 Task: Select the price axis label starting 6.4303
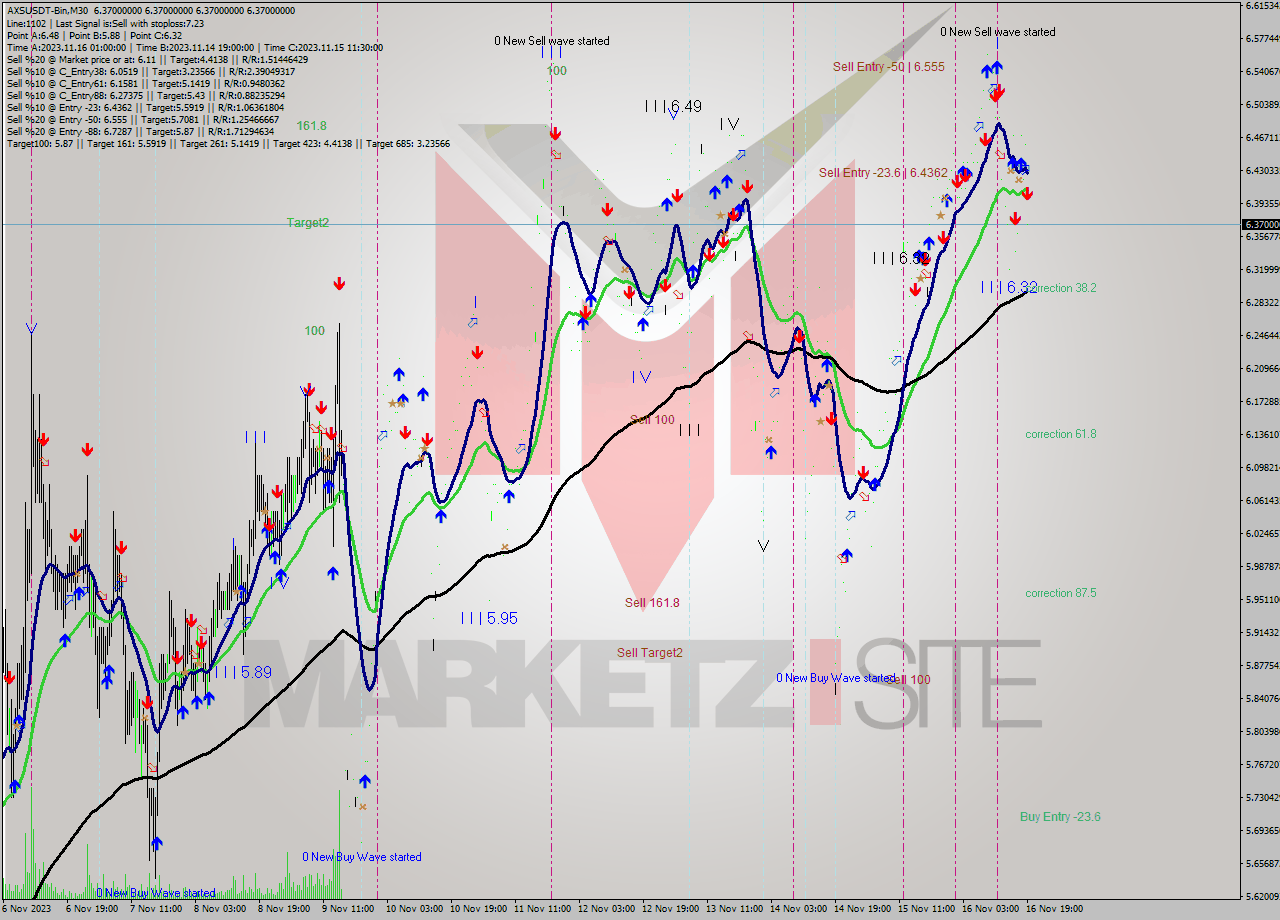1262,171
